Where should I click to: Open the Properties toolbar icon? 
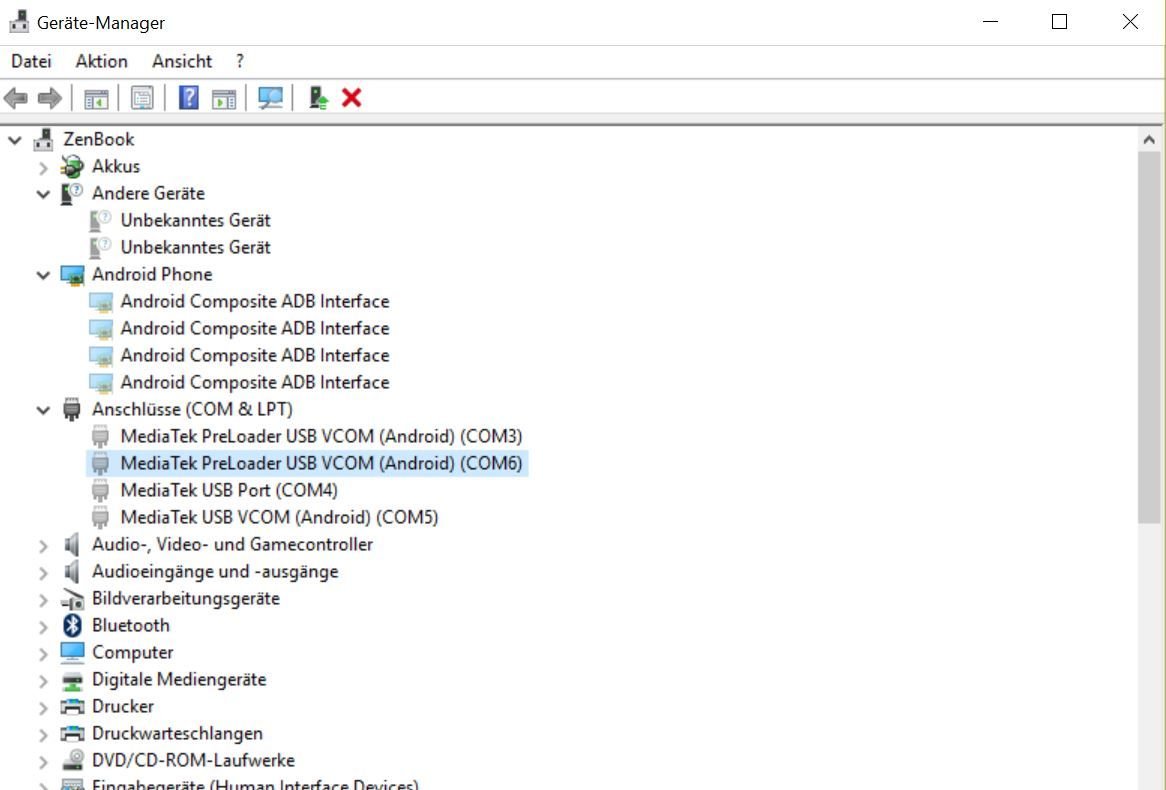click(x=142, y=97)
